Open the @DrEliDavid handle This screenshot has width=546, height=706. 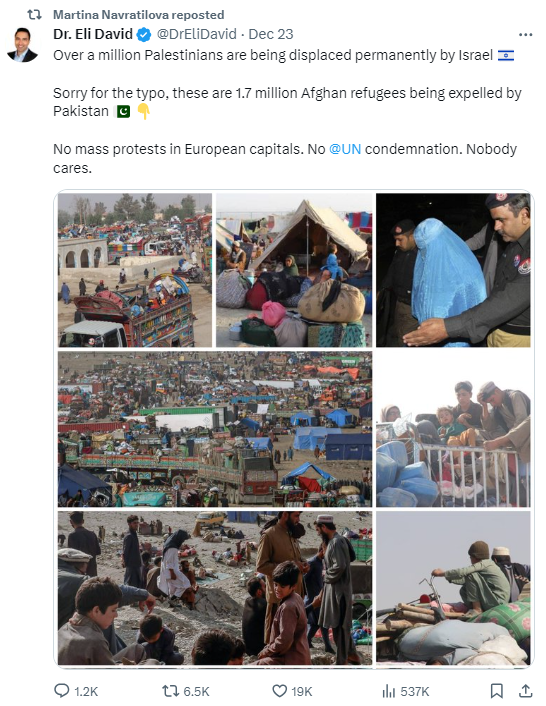coord(196,34)
